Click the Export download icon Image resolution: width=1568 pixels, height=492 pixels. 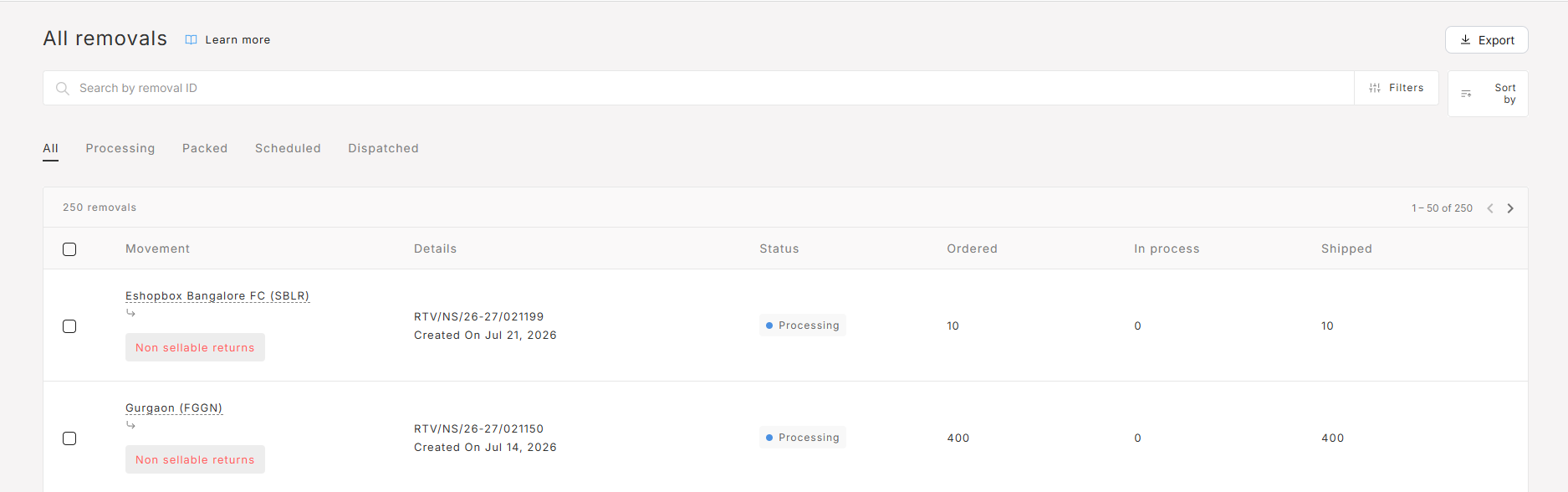[1465, 39]
